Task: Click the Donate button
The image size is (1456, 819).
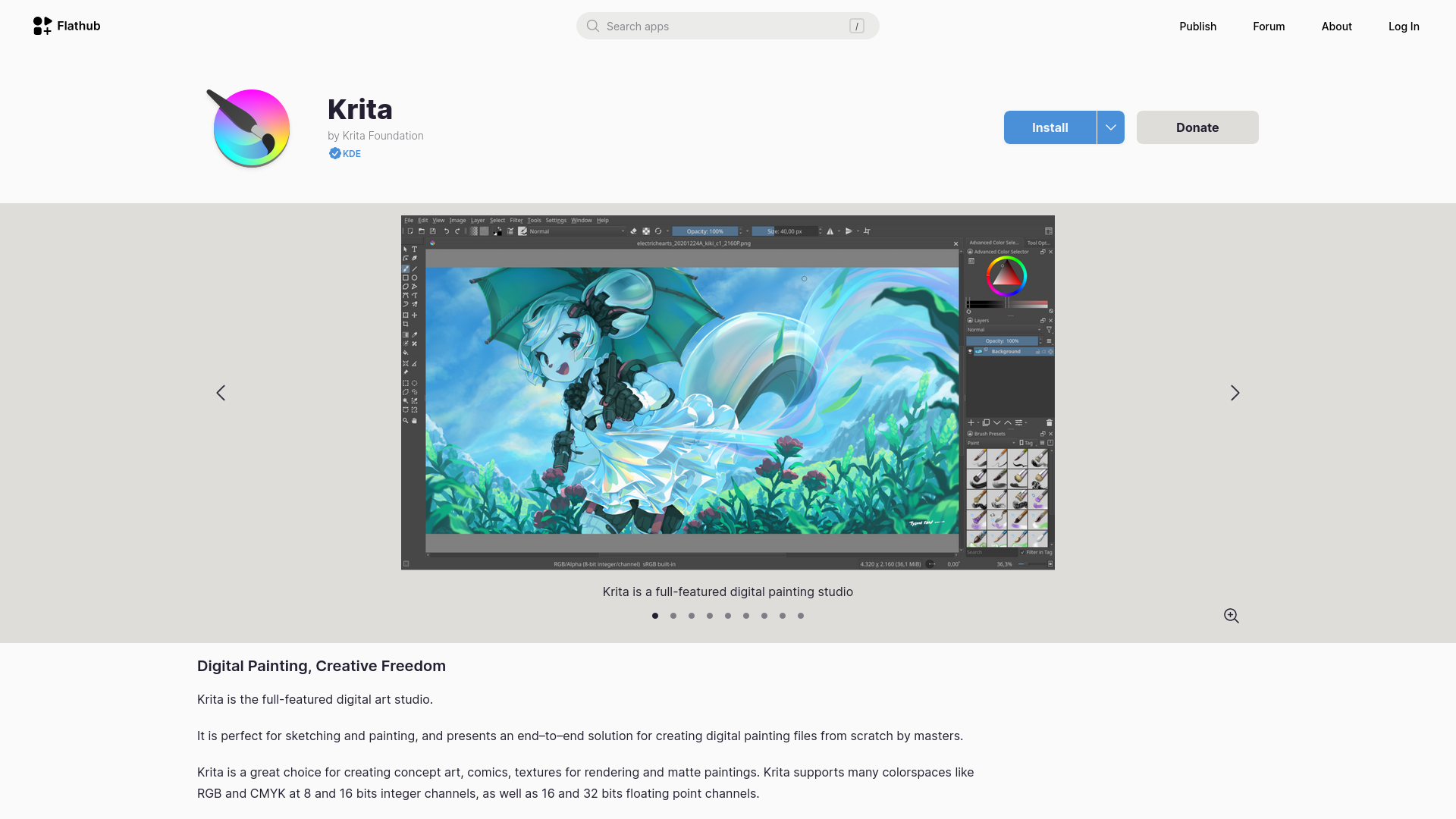Action: 1197,127
